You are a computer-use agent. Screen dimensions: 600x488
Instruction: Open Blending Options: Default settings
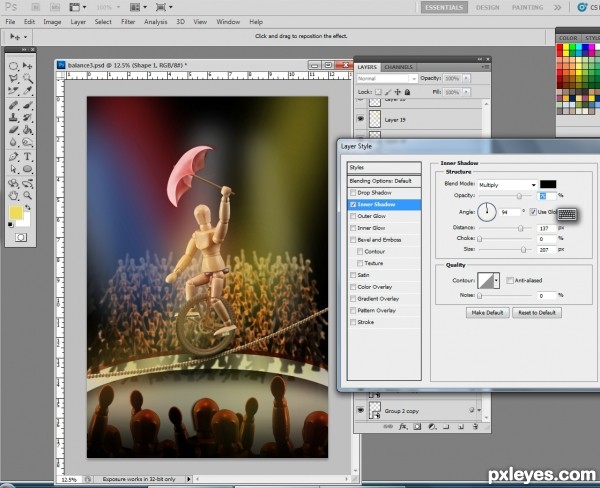384,181
